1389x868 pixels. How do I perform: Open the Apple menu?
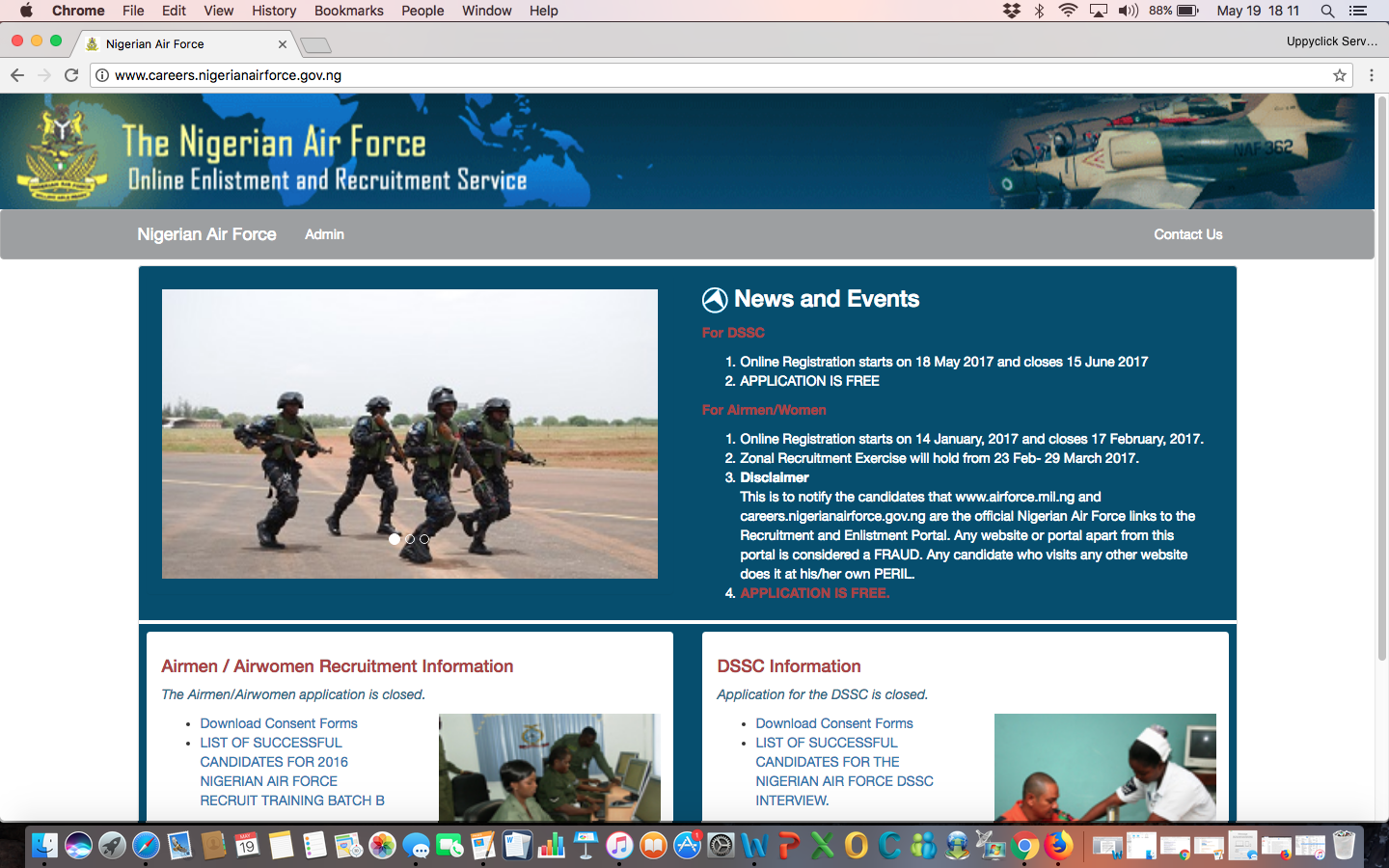26,11
